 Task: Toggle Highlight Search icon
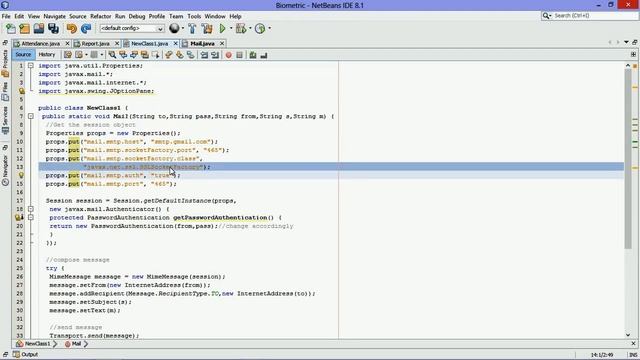[x=144, y=55]
